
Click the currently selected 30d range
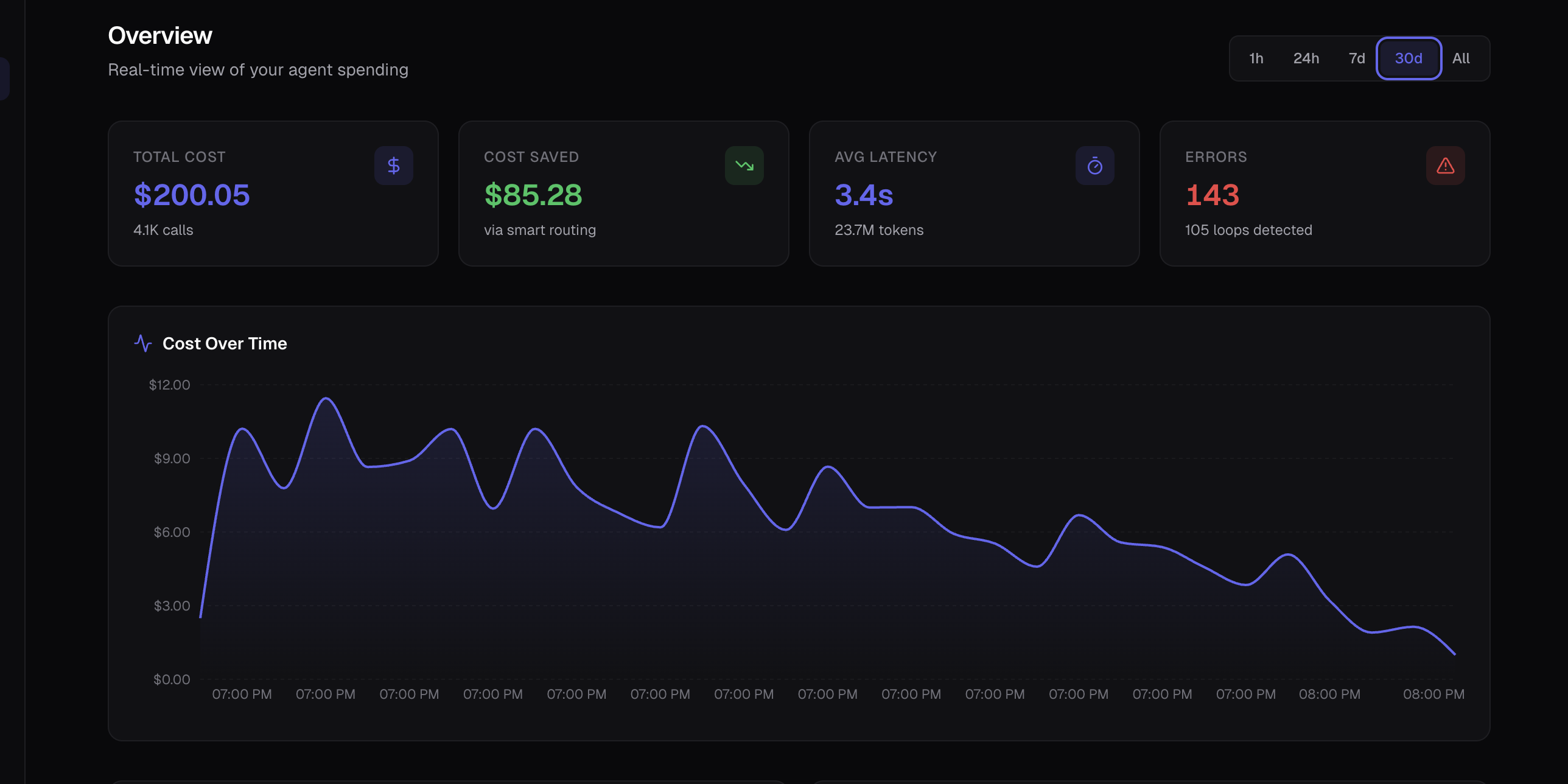[1408, 58]
